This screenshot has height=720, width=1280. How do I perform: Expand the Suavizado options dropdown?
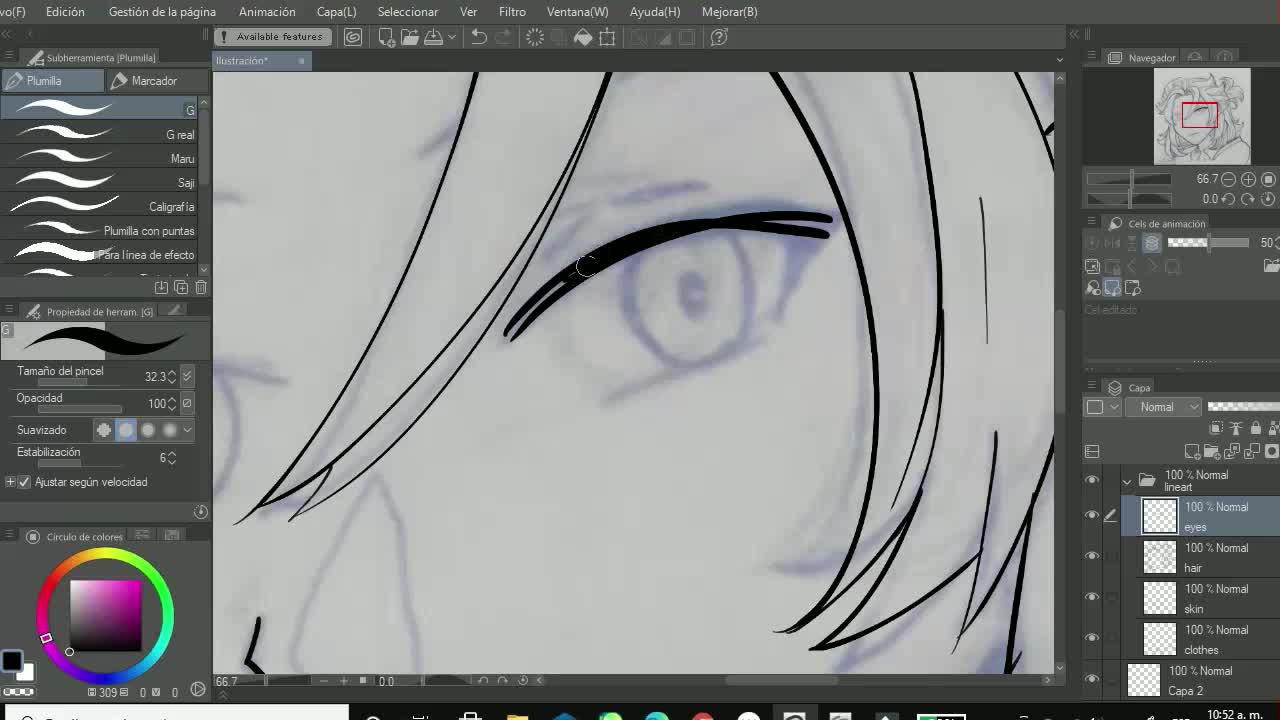(187, 430)
